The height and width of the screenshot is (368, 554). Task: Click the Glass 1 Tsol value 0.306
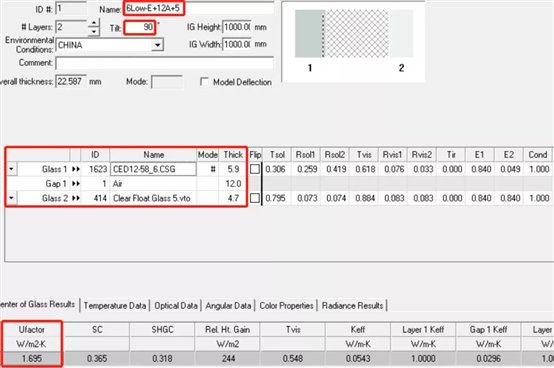click(x=275, y=169)
